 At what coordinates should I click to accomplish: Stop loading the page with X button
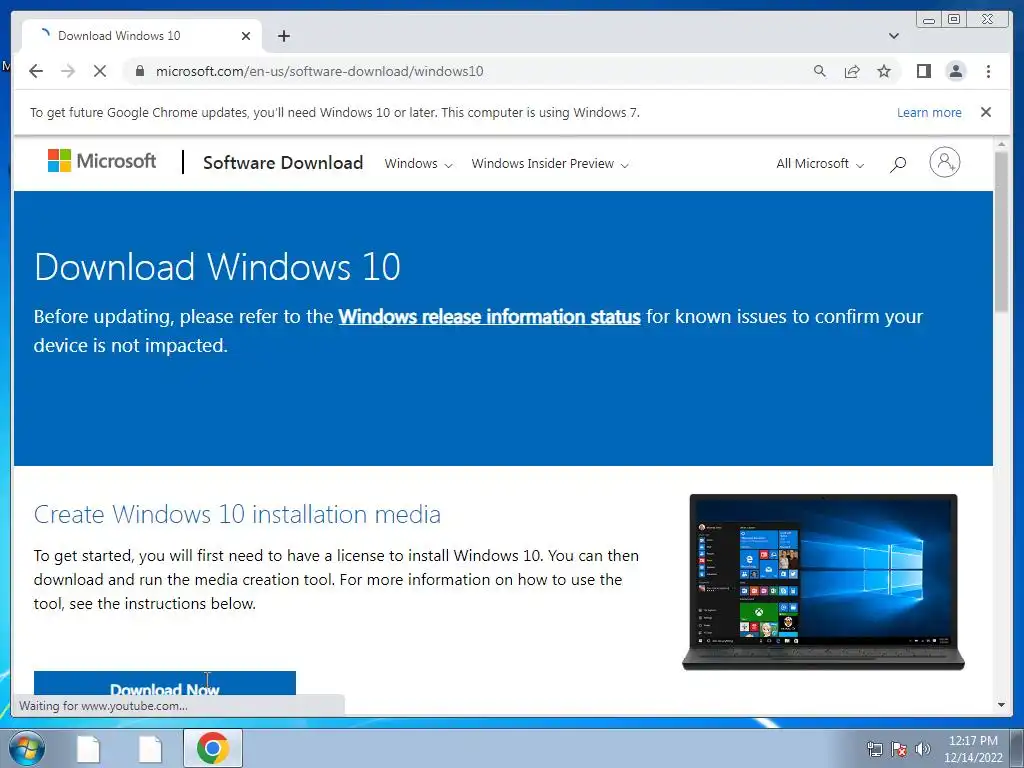tap(100, 71)
